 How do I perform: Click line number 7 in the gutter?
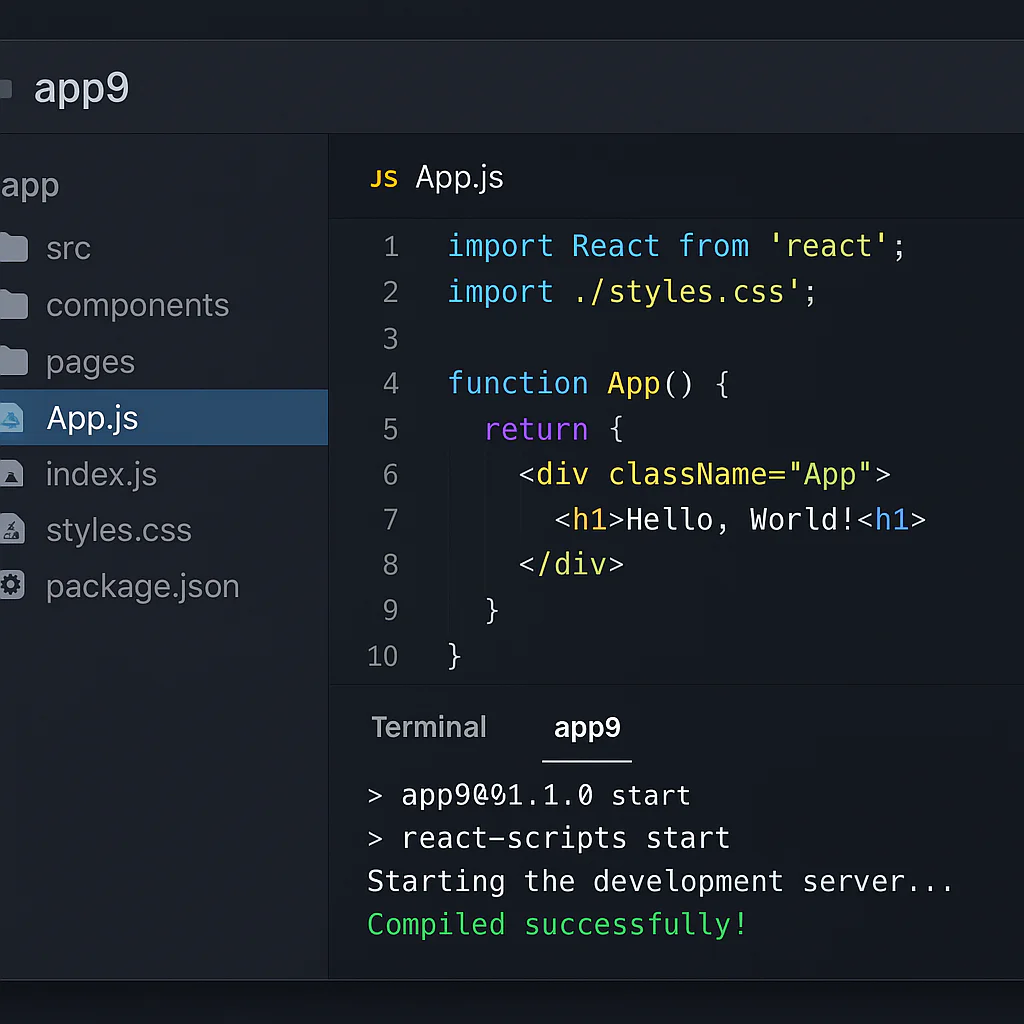click(391, 519)
